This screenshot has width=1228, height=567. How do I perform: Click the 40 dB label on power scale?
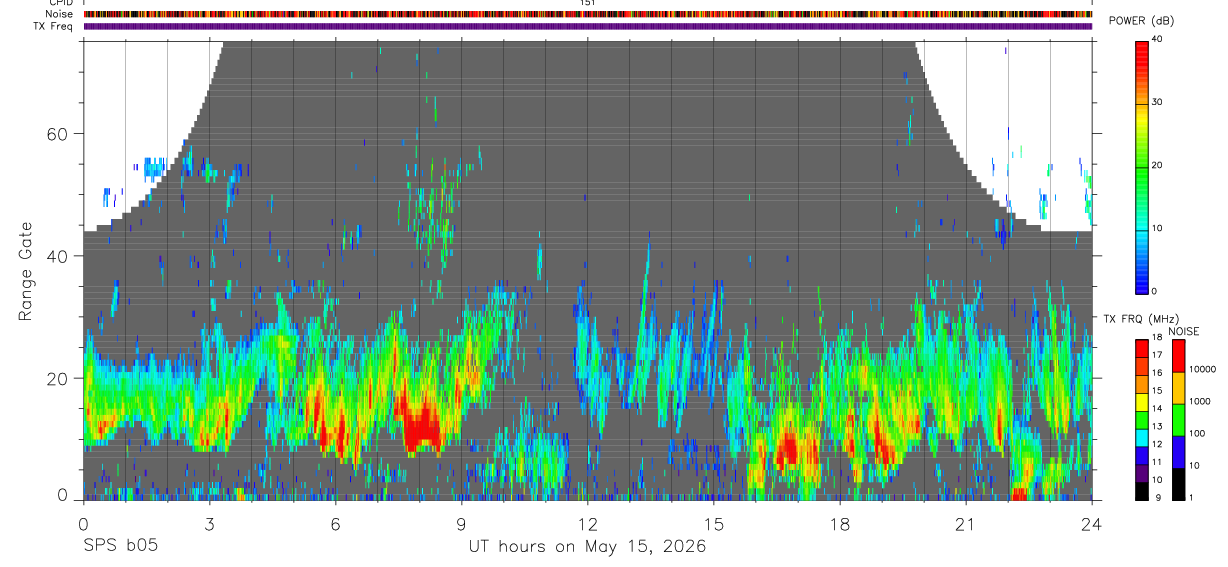pyautogui.click(x=1159, y=39)
